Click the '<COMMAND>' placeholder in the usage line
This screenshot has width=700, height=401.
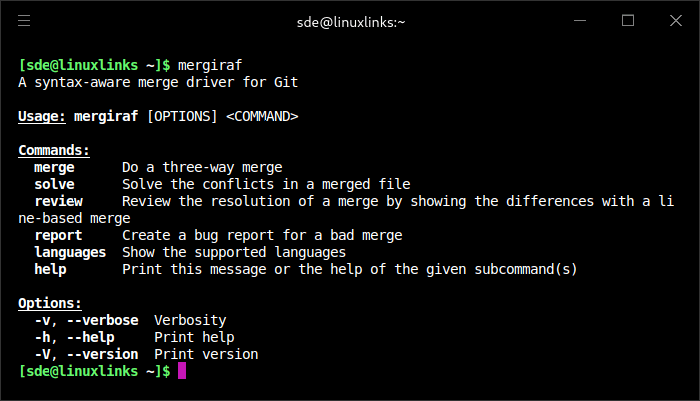pyautogui.click(x=262, y=116)
